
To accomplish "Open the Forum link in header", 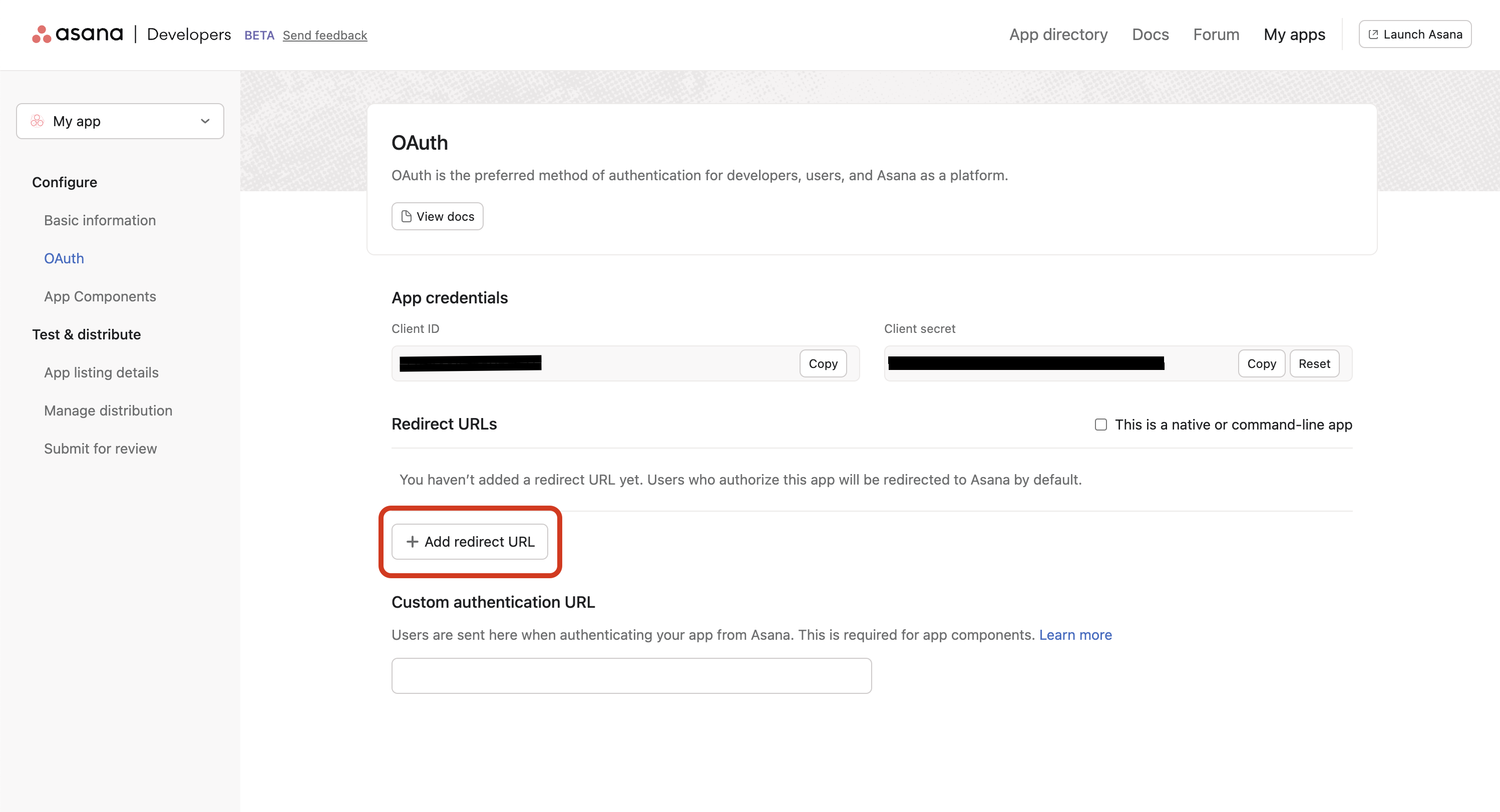I will [x=1216, y=35].
